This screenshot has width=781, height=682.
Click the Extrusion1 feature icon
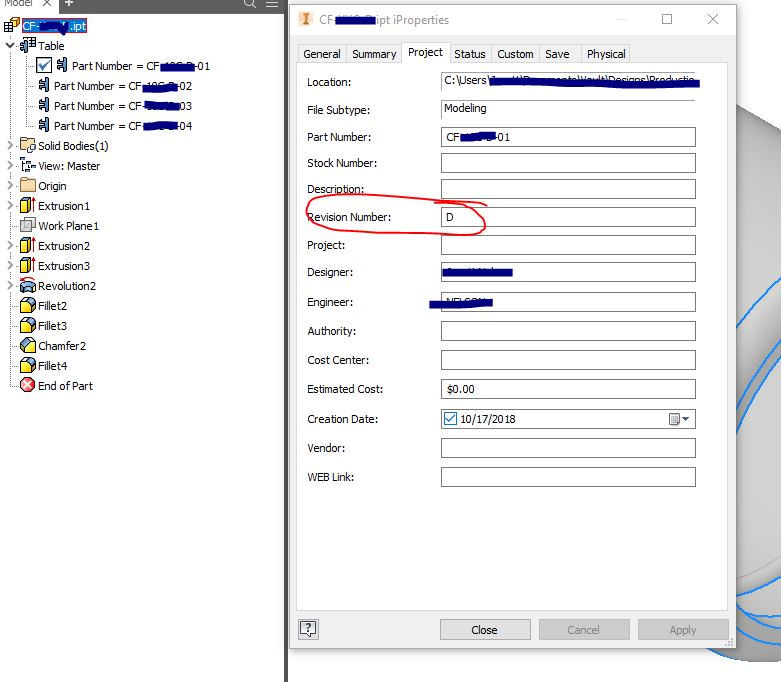[x=27, y=205]
